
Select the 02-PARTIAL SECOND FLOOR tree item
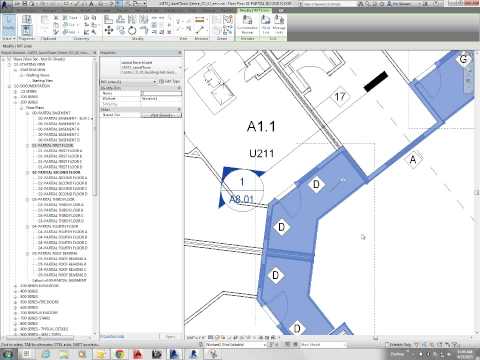(x=56, y=173)
